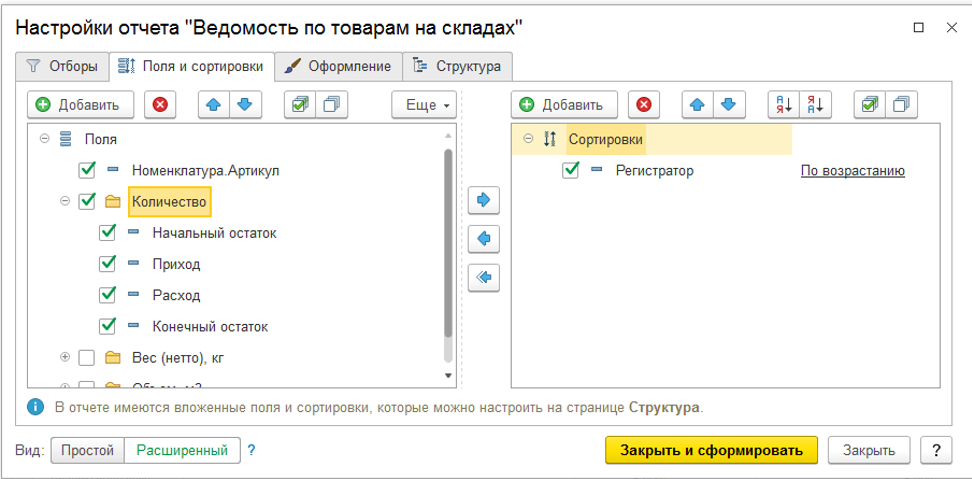Expand the Вес (нетто), кг group
This screenshot has height=479, width=972.
tap(65, 358)
